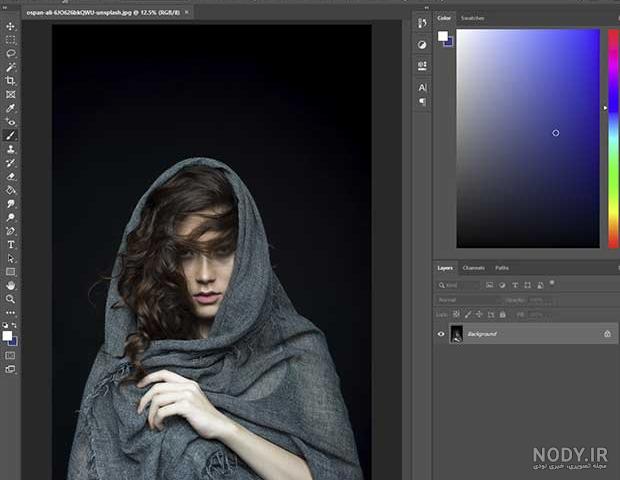Open the Adjustments panel icon
This screenshot has height=480, width=620.
click(x=422, y=45)
